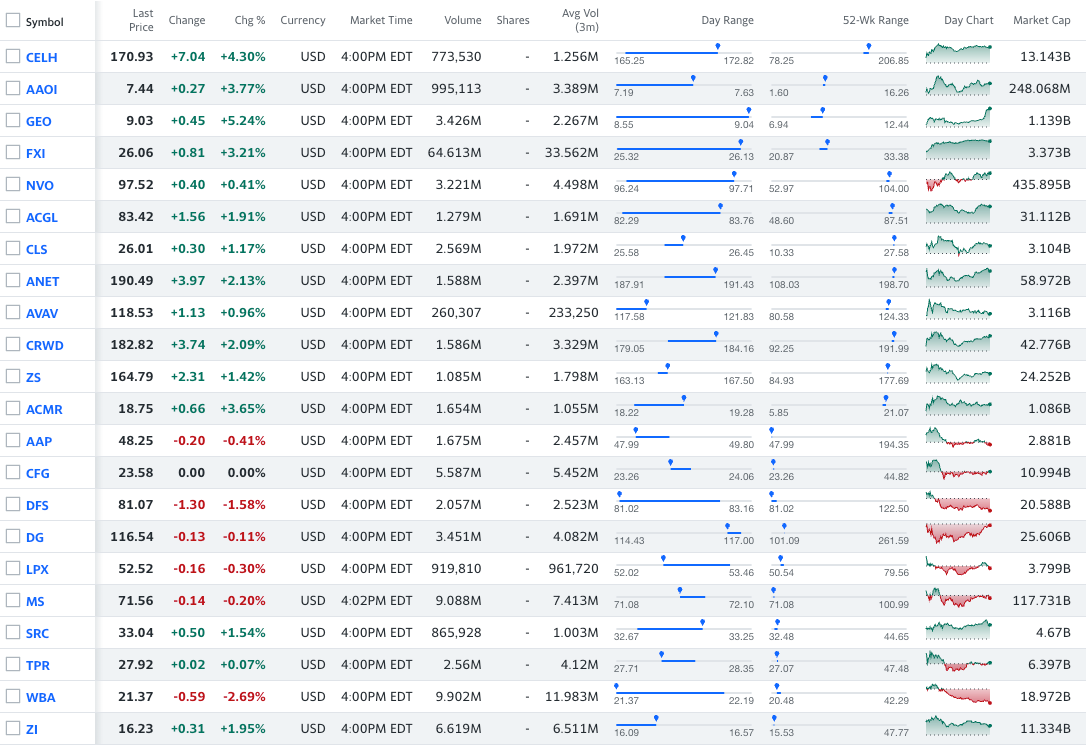
Task: Click the CFG 52-week range bar
Action: point(839,469)
